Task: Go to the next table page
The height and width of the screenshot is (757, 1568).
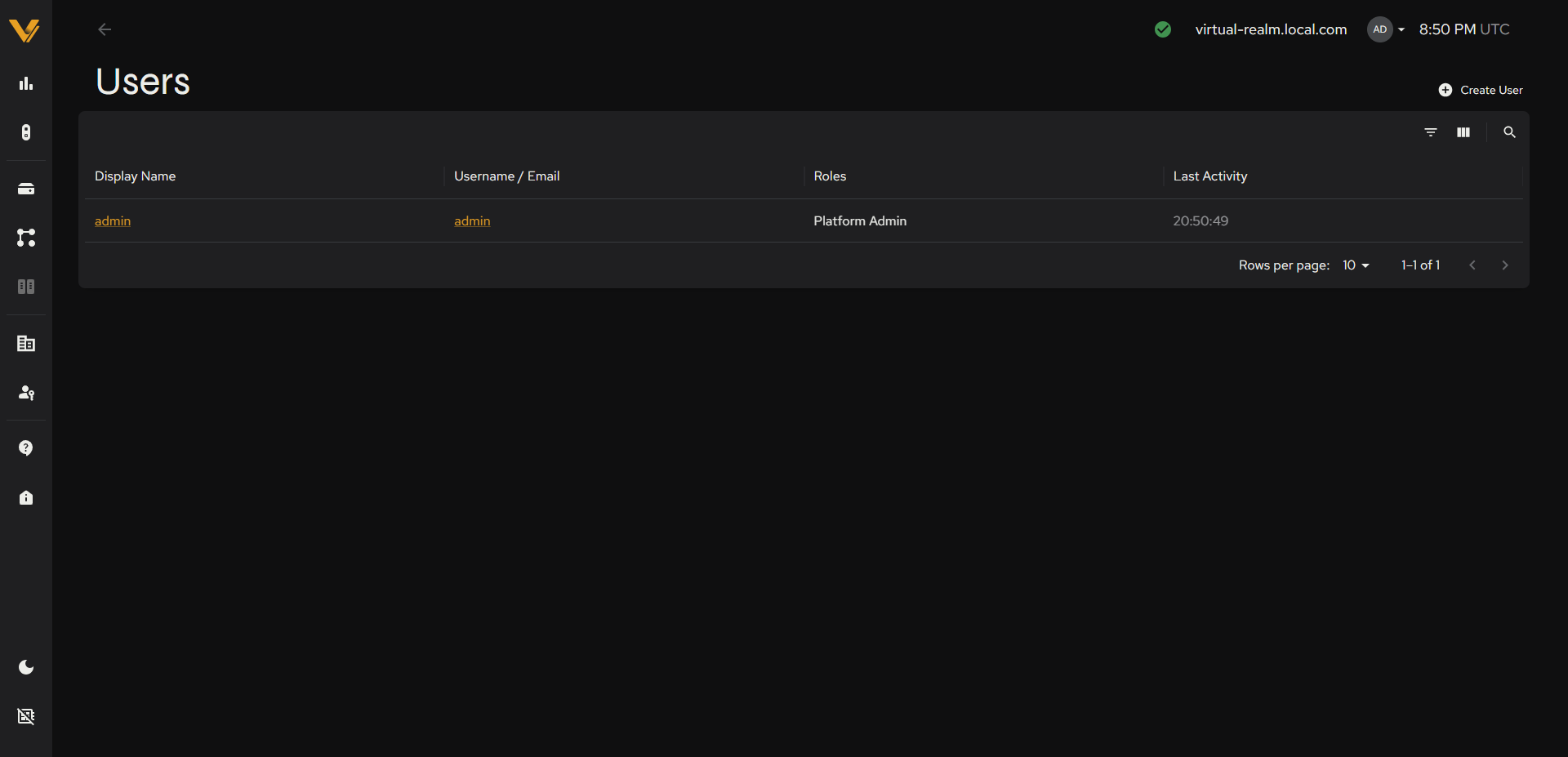Action: tap(1505, 265)
